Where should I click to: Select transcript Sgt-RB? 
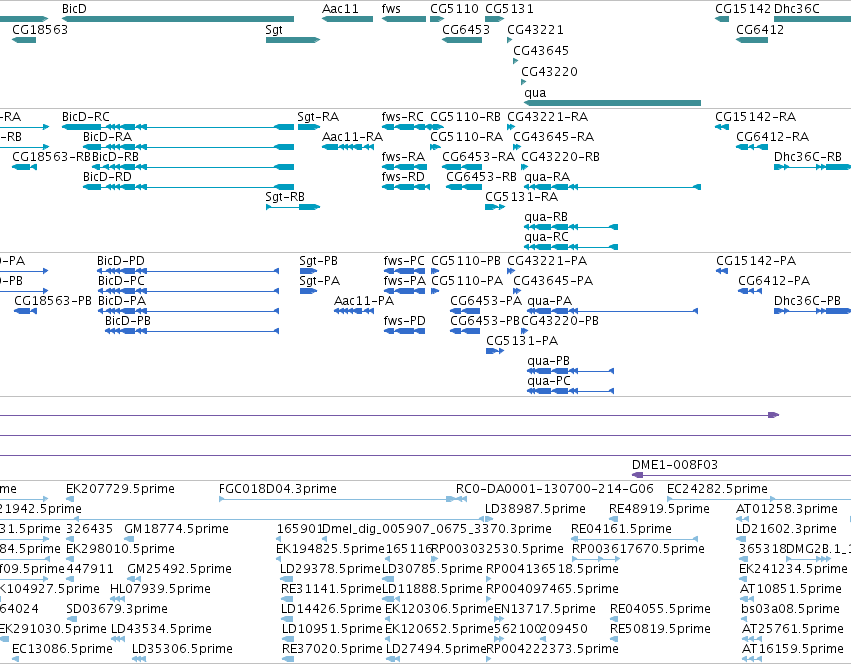[293, 207]
